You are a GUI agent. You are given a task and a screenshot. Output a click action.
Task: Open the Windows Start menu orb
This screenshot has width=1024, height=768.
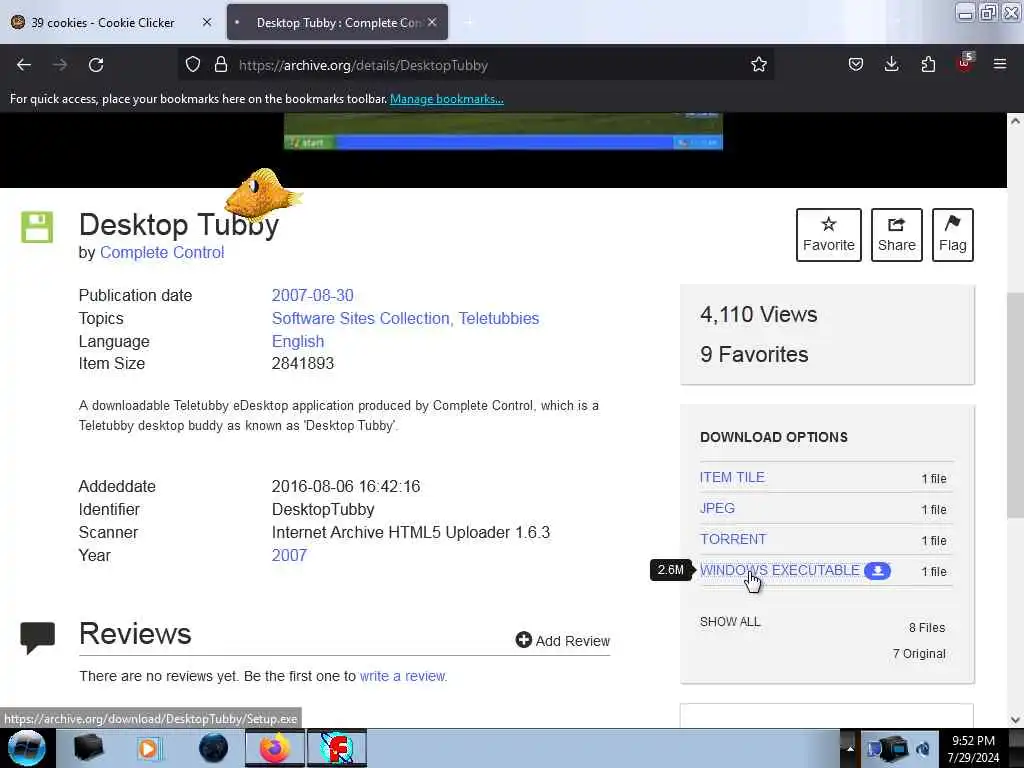(x=26, y=748)
